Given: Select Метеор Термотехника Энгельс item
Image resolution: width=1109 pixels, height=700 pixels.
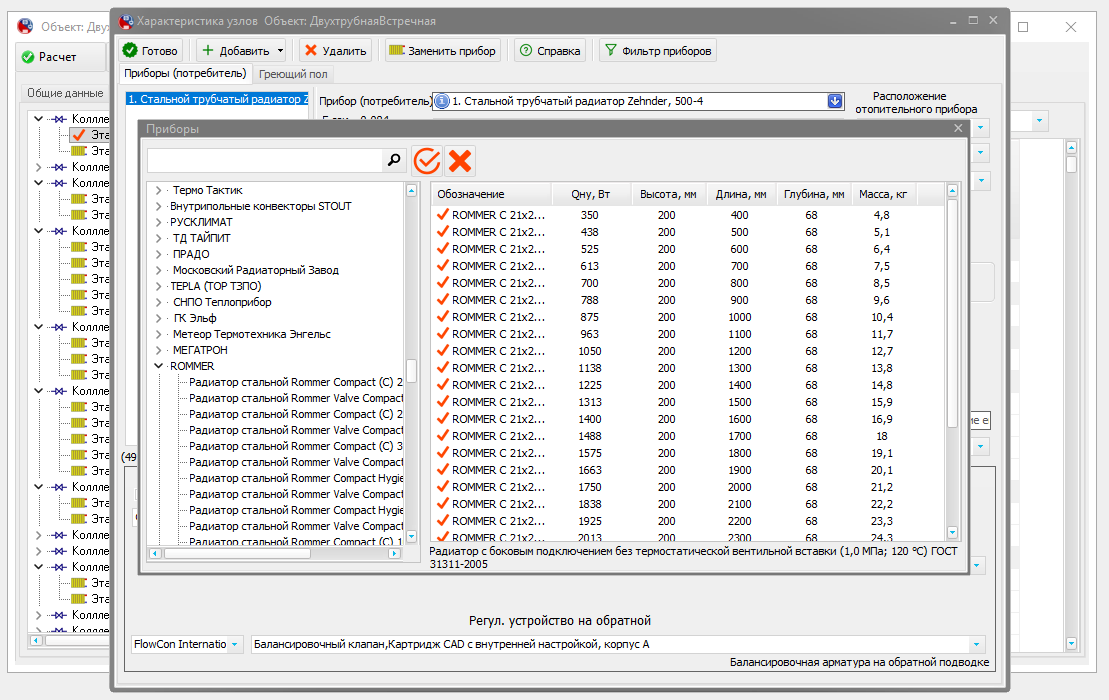Looking at the screenshot, I should (252, 334).
